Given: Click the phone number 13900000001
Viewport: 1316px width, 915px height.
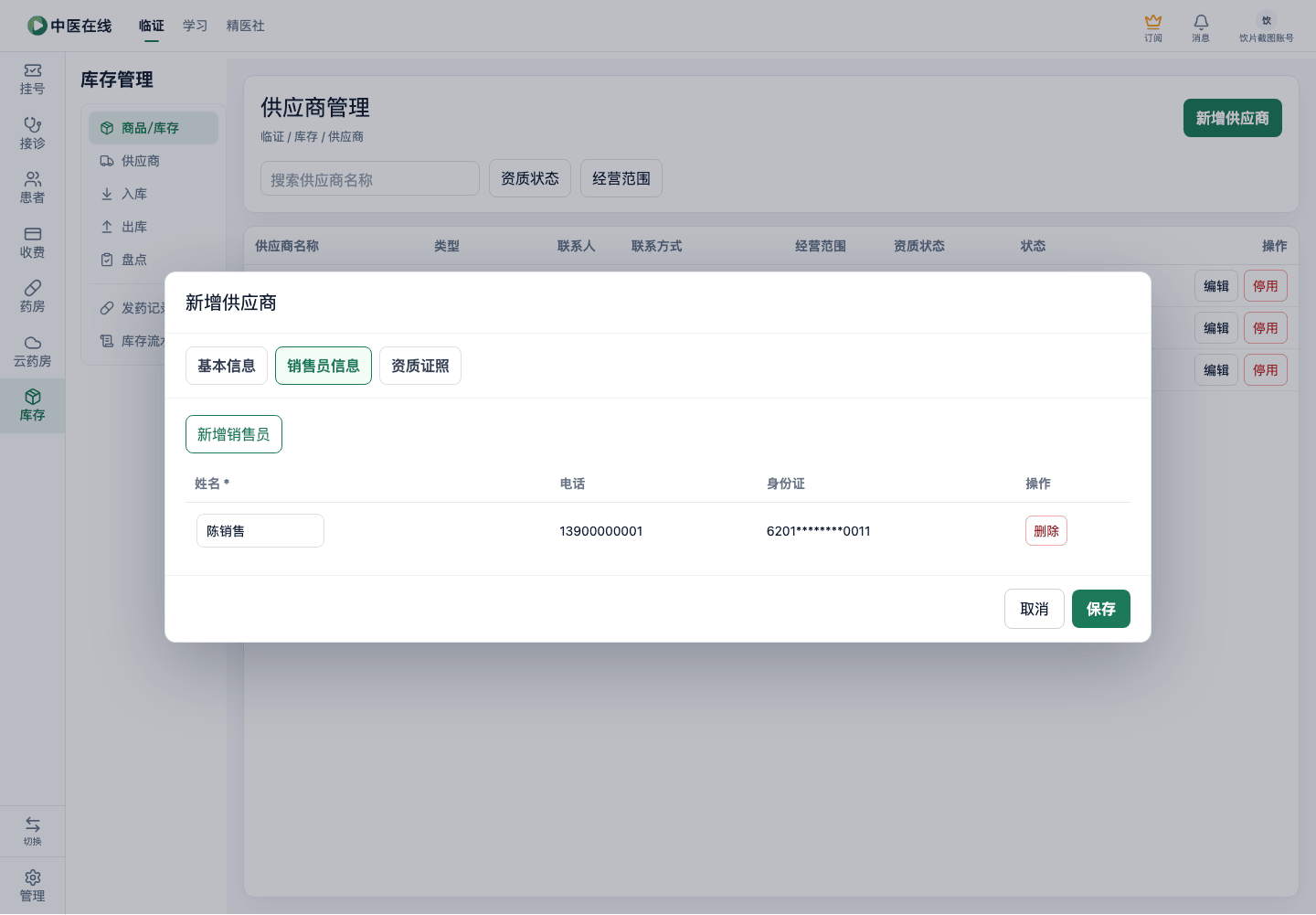Looking at the screenshot, I should (601, 531).
